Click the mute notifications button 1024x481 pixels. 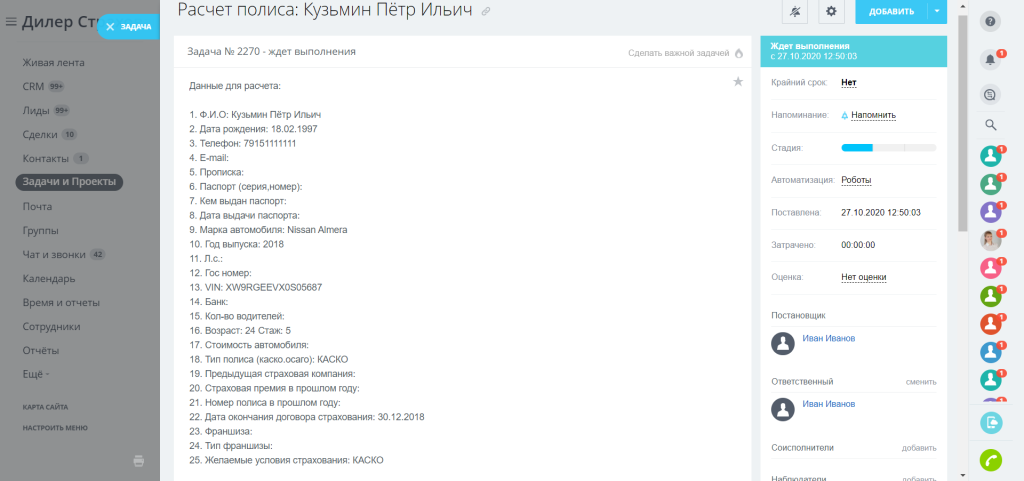tap(795, 11)
